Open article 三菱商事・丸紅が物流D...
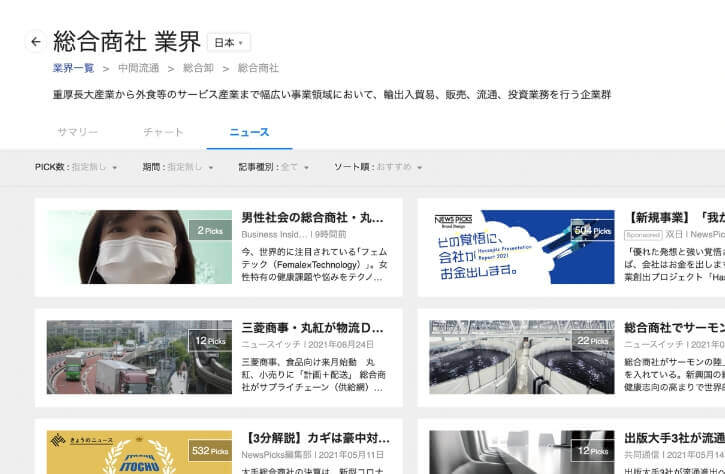Image resolution: width=725 pixels, height=474 pixels. pyautogui.click(x=312, y=328)
